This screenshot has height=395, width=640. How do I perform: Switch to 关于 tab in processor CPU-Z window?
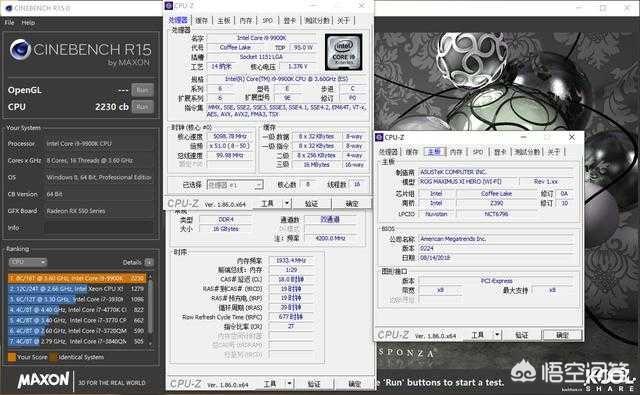(x=344, y=20)
